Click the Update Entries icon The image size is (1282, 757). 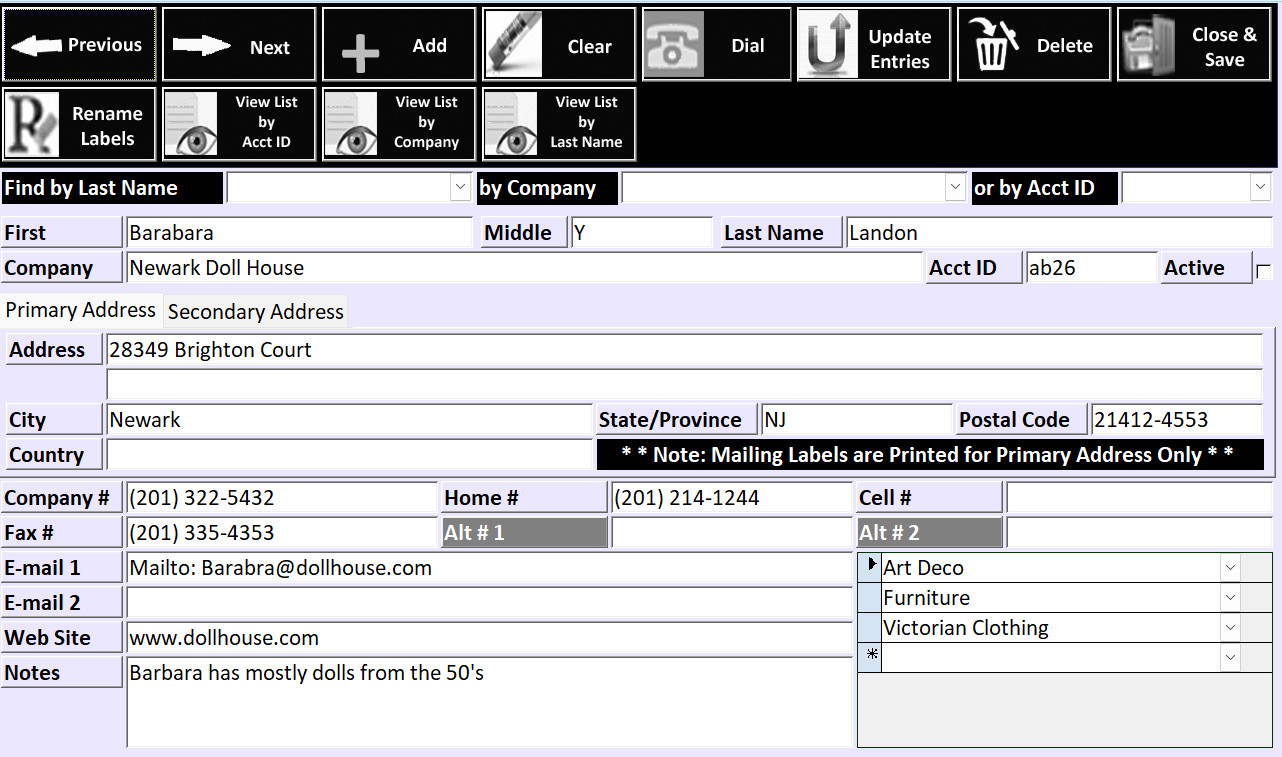click(830, 46)
